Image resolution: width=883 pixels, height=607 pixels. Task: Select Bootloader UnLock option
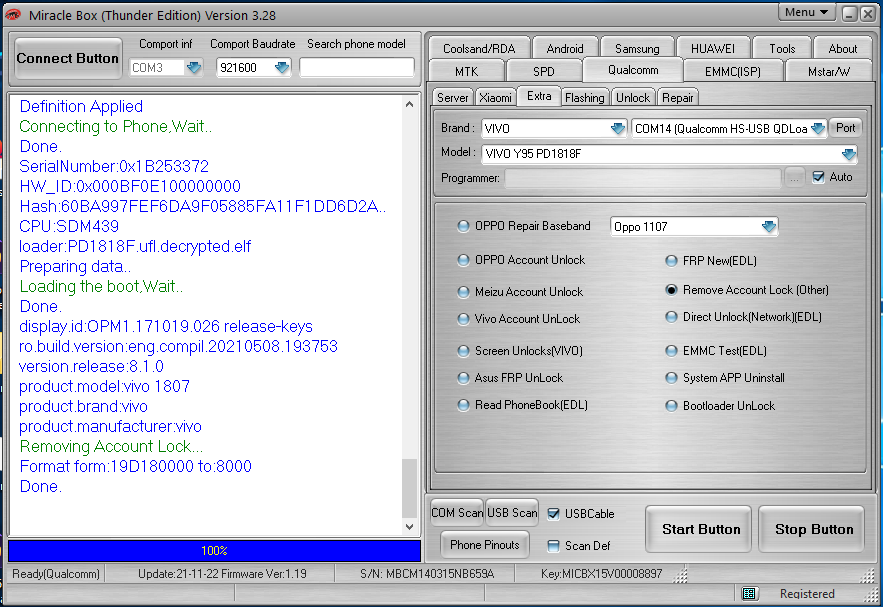(x=671, y=405)
